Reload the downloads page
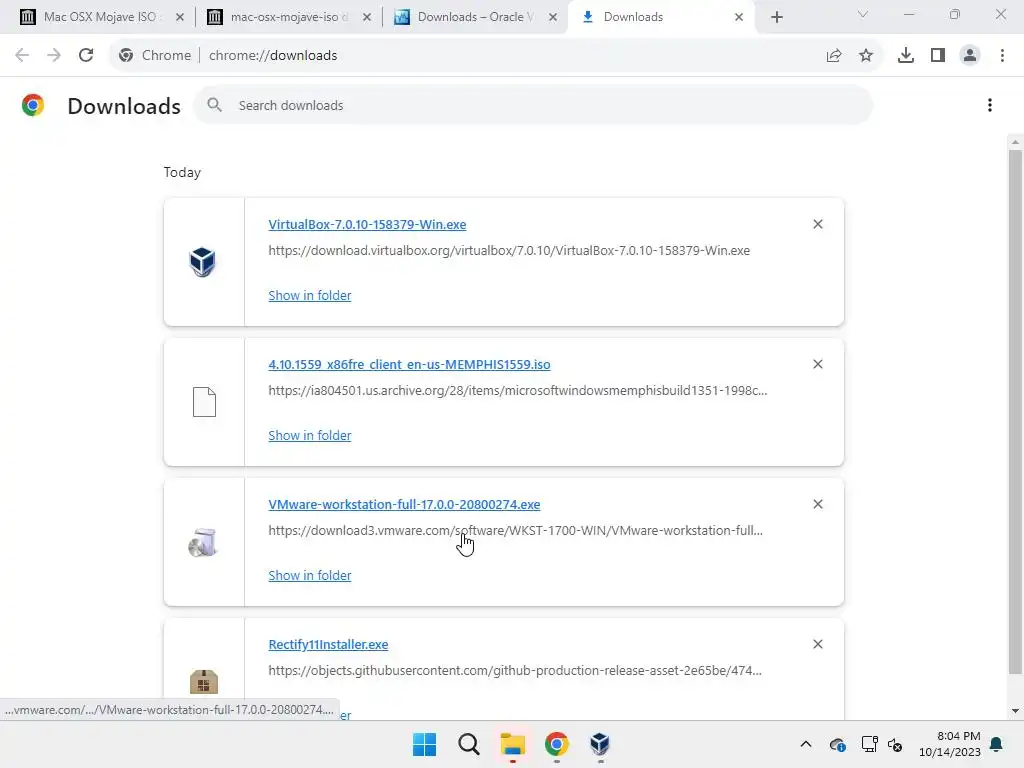1024x768 pixels. (x=86, y=56)
